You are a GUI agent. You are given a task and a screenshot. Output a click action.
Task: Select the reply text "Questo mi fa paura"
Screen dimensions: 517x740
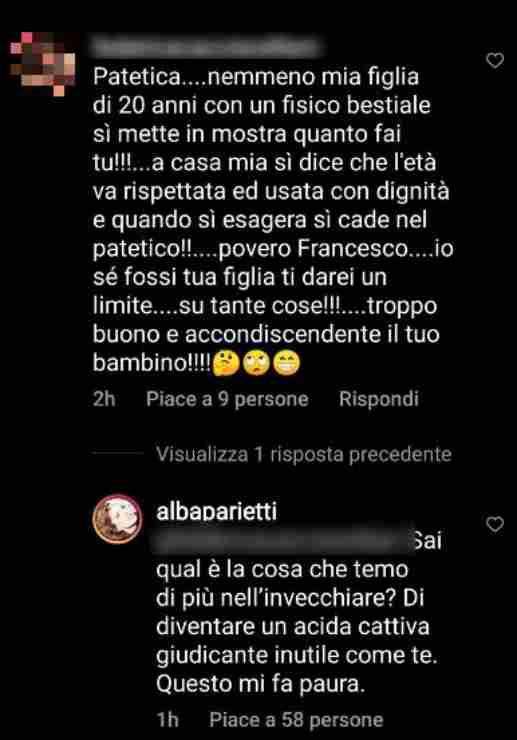tap(261, 684)
